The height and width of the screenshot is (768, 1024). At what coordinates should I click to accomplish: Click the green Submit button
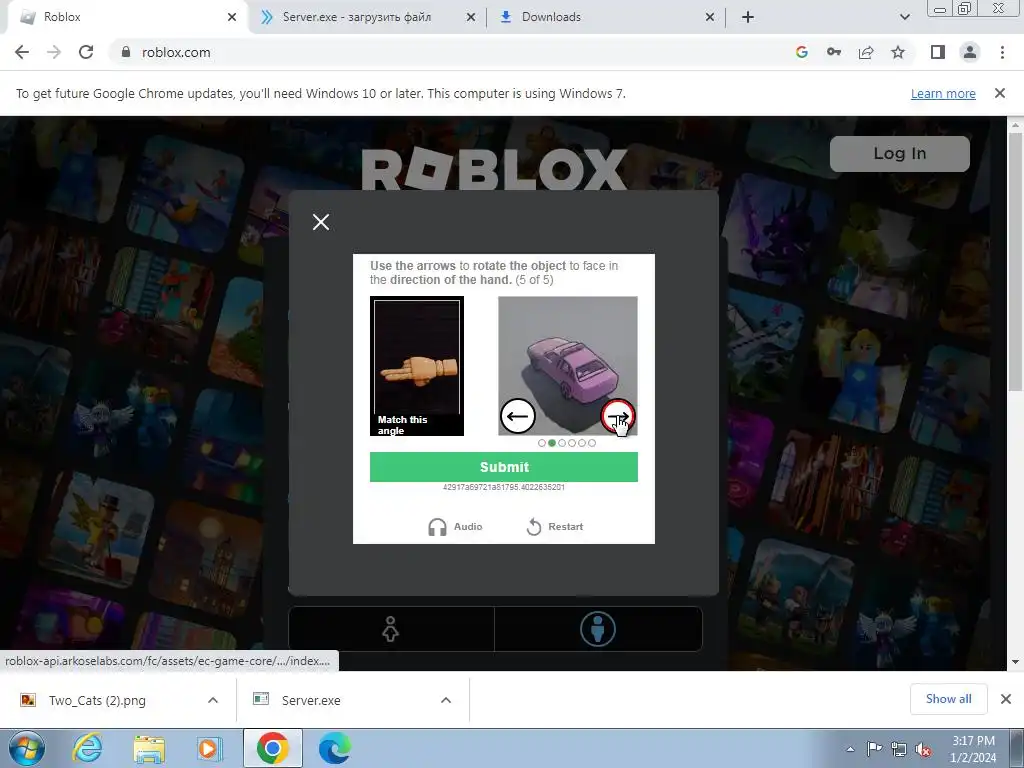click(504, 467)
